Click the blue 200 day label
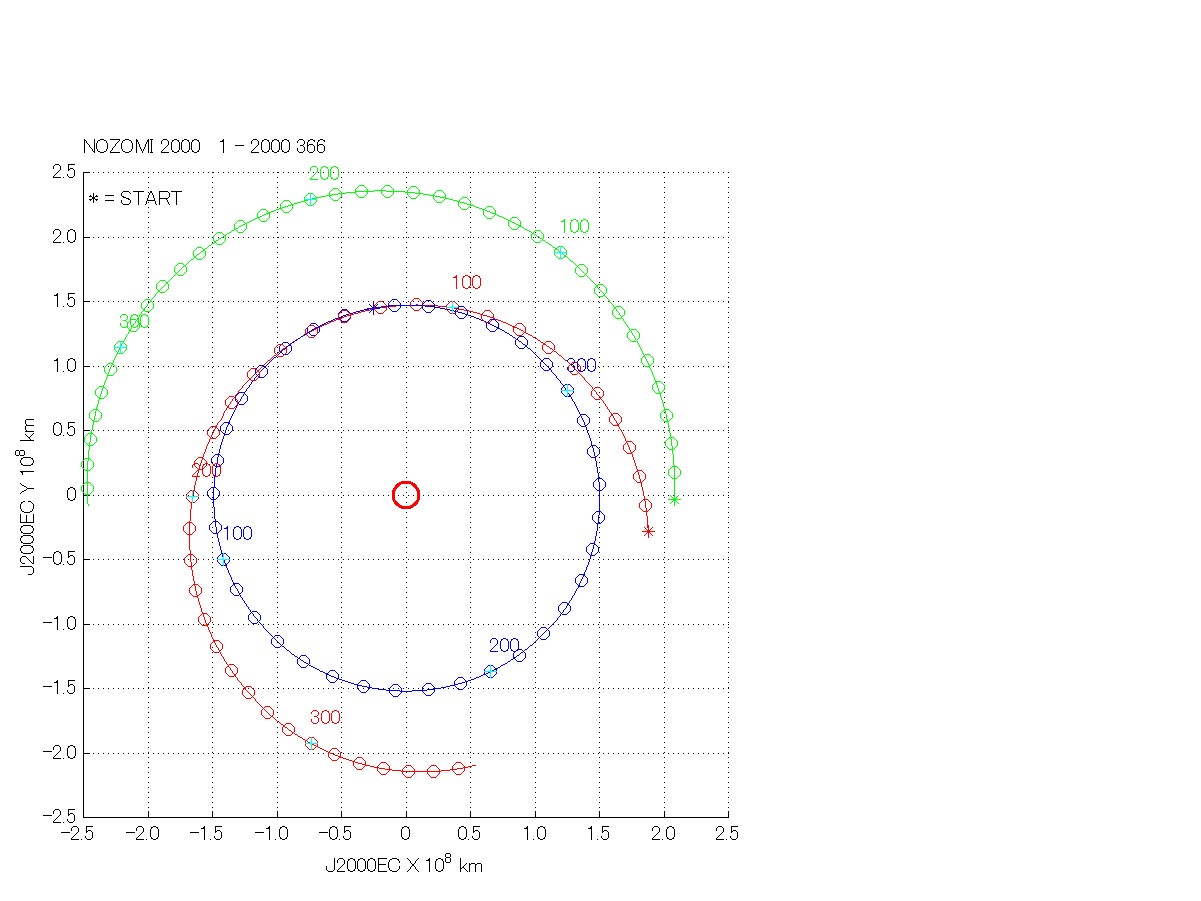Screen dimensions: 1201x901 (x=504, y=646)
